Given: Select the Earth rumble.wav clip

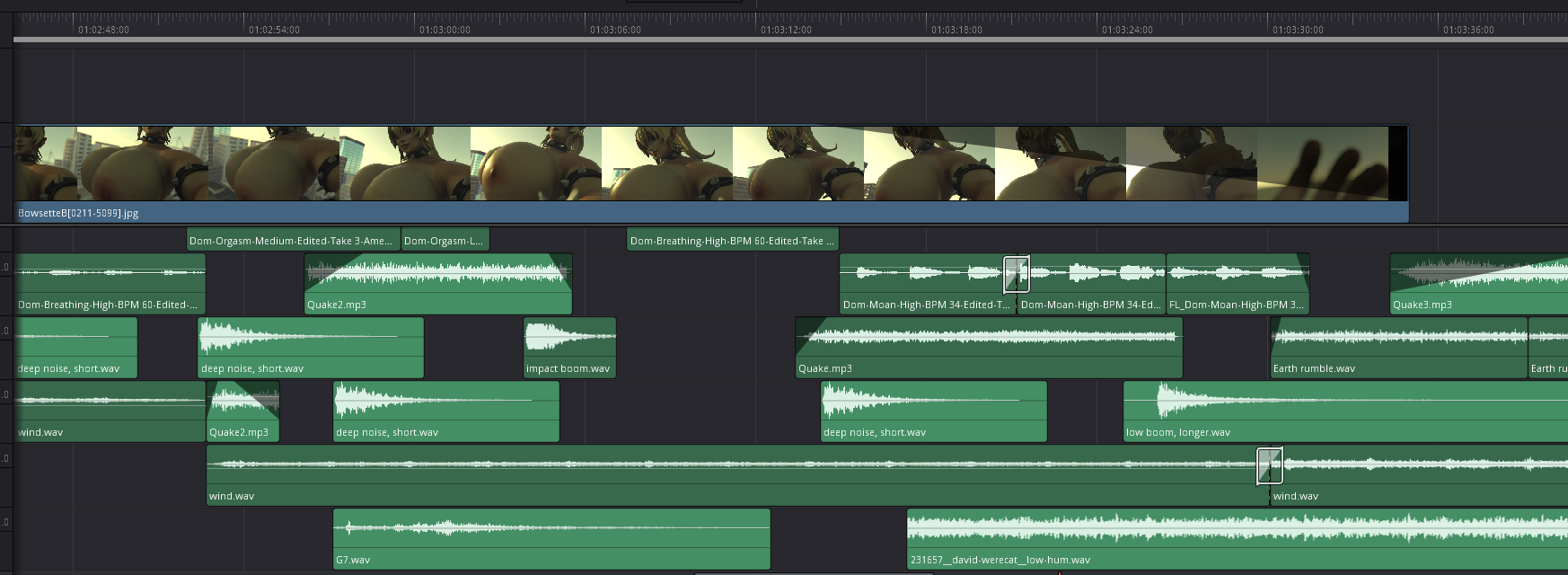Looking at the screenshot, I should (1399, 347).
